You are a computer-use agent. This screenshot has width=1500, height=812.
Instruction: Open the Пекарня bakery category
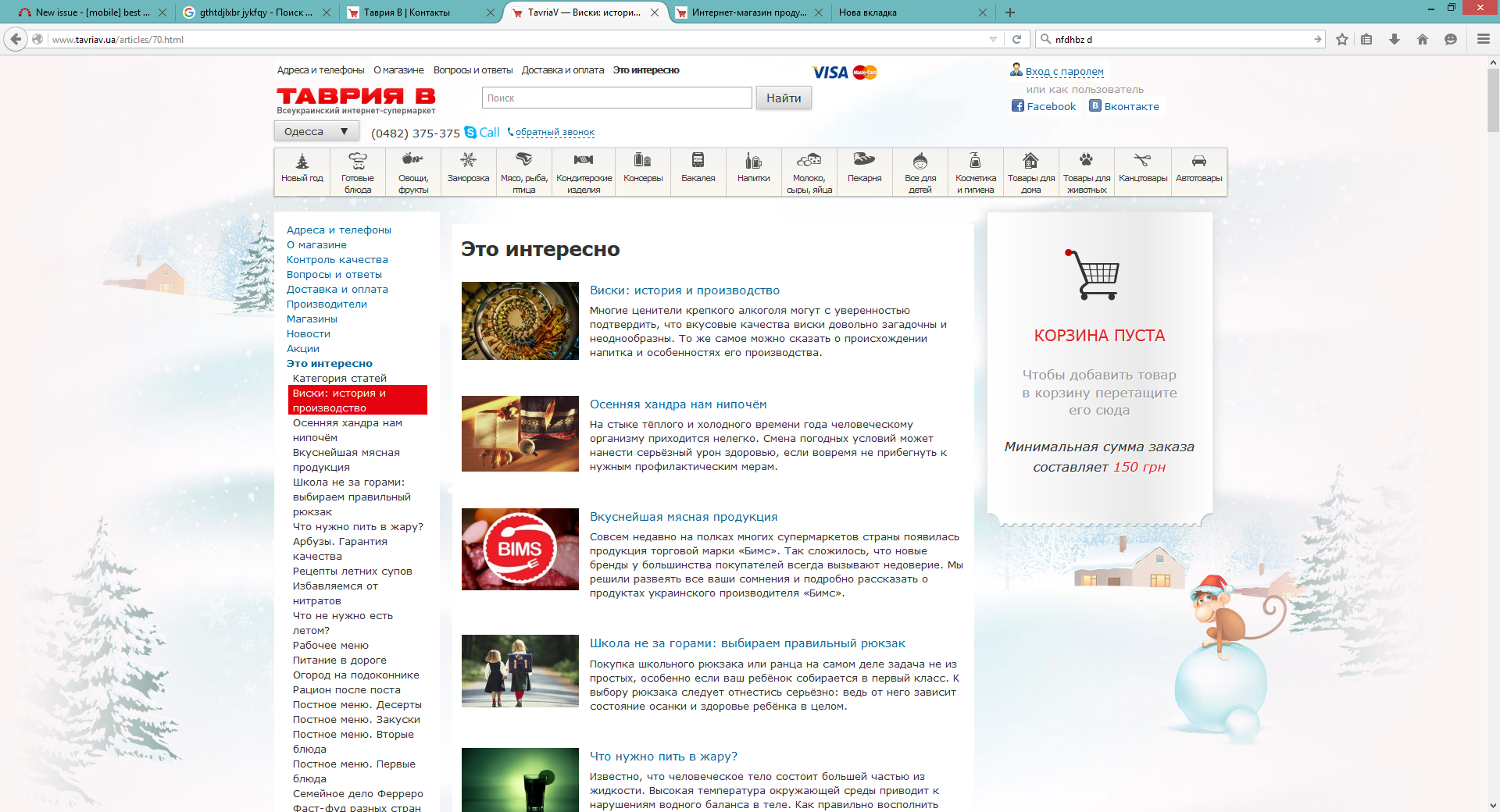(864, 160)
